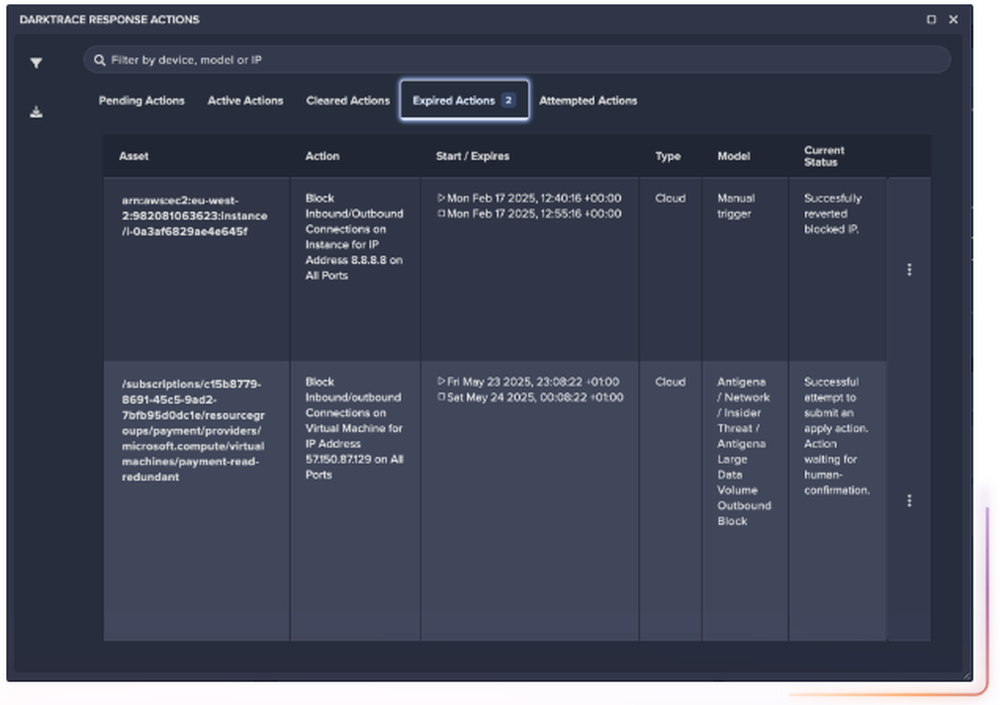Click the Cloud type in AWS instance row
Viewport: 1000px width, 705px height.
coord(670,198)
